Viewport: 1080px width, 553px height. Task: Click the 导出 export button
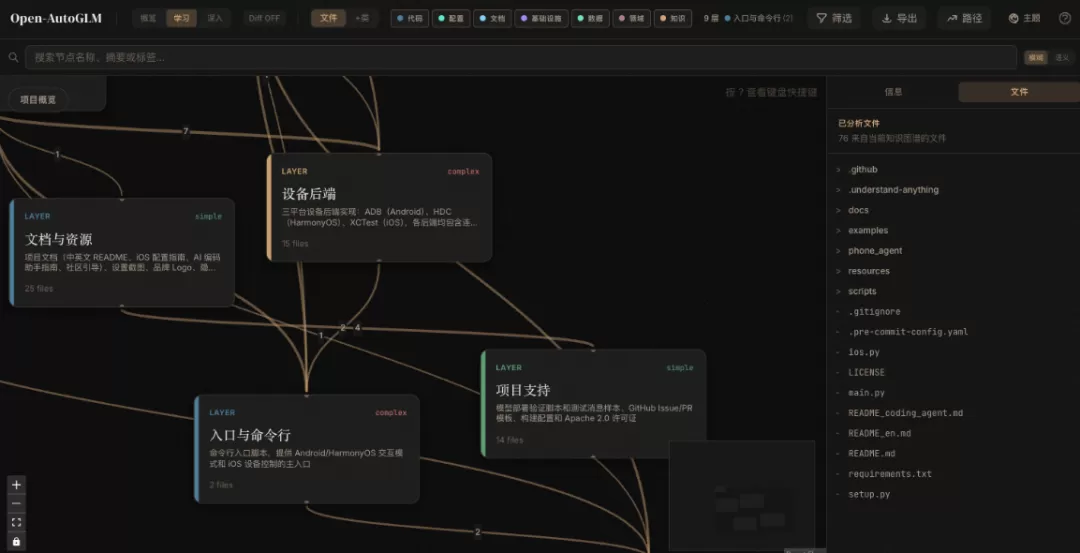pyautogui.click(x=900, y=19)
